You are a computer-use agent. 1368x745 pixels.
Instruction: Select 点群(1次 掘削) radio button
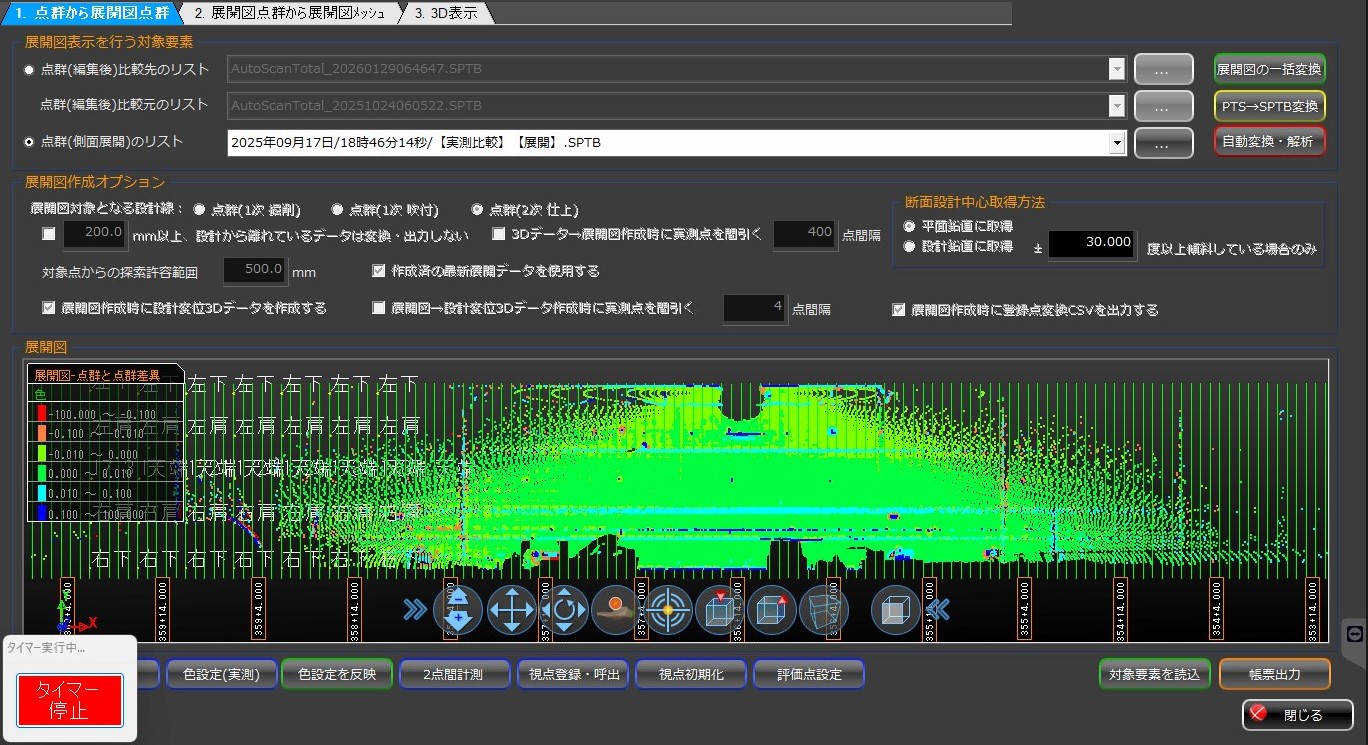tap(199, 210)
